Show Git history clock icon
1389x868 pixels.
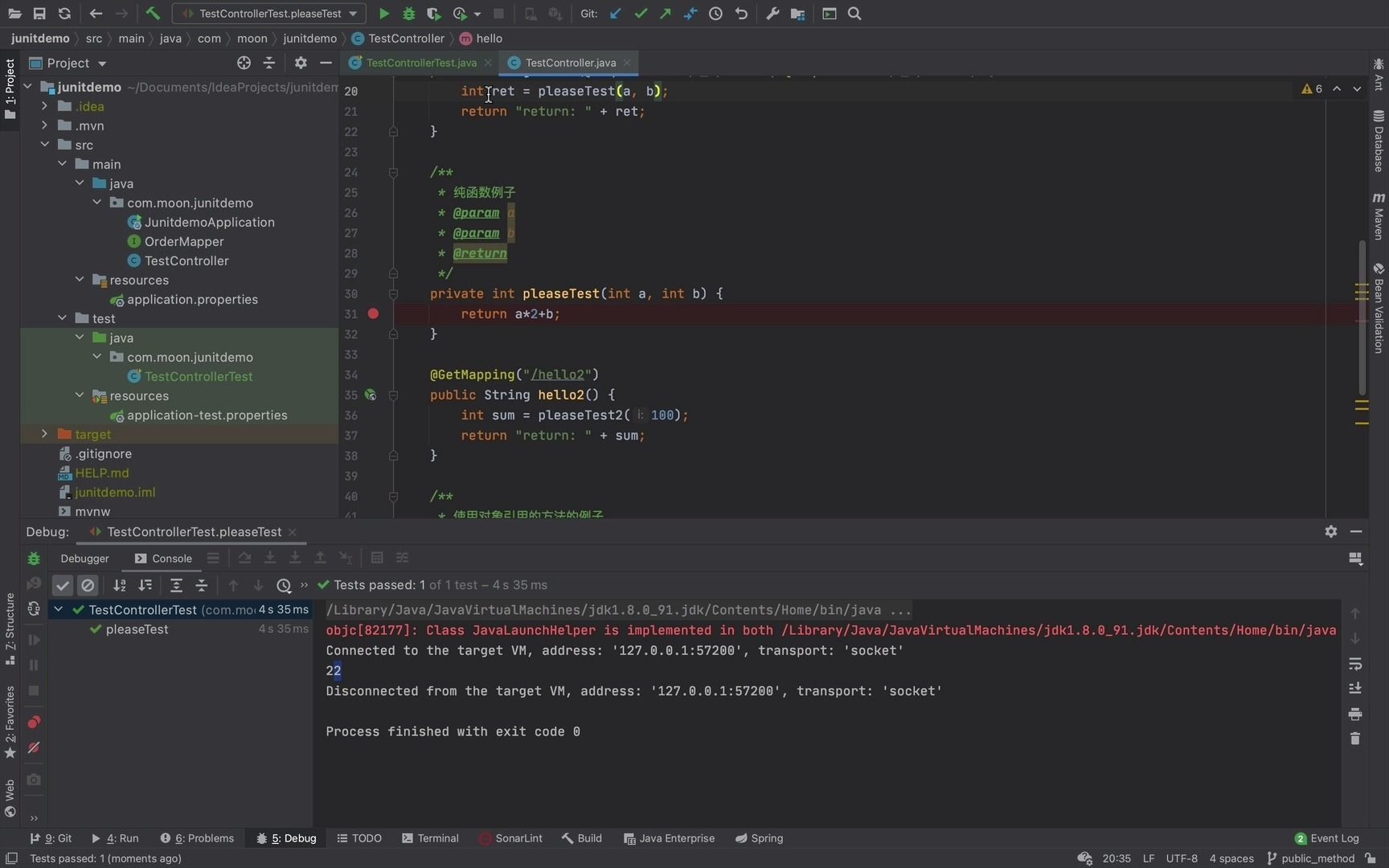point(715,14)
